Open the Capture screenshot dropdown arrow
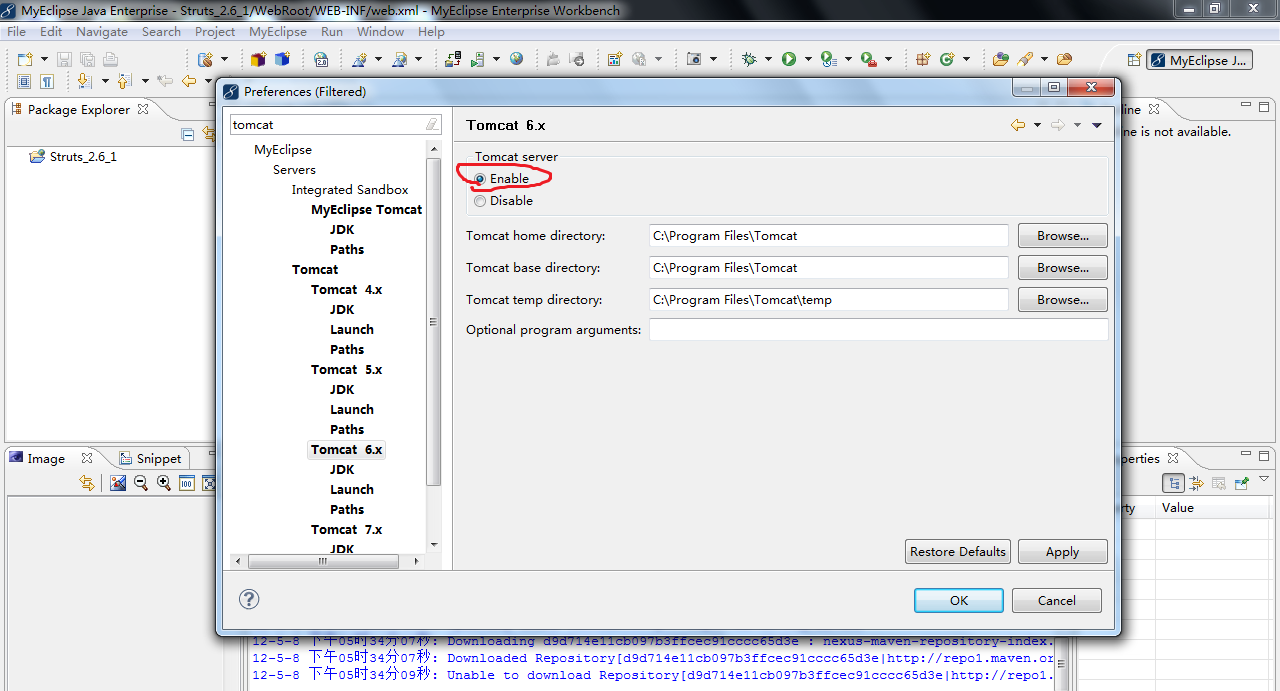This screenshot has height=691, width=1280. tap(713, 59)
